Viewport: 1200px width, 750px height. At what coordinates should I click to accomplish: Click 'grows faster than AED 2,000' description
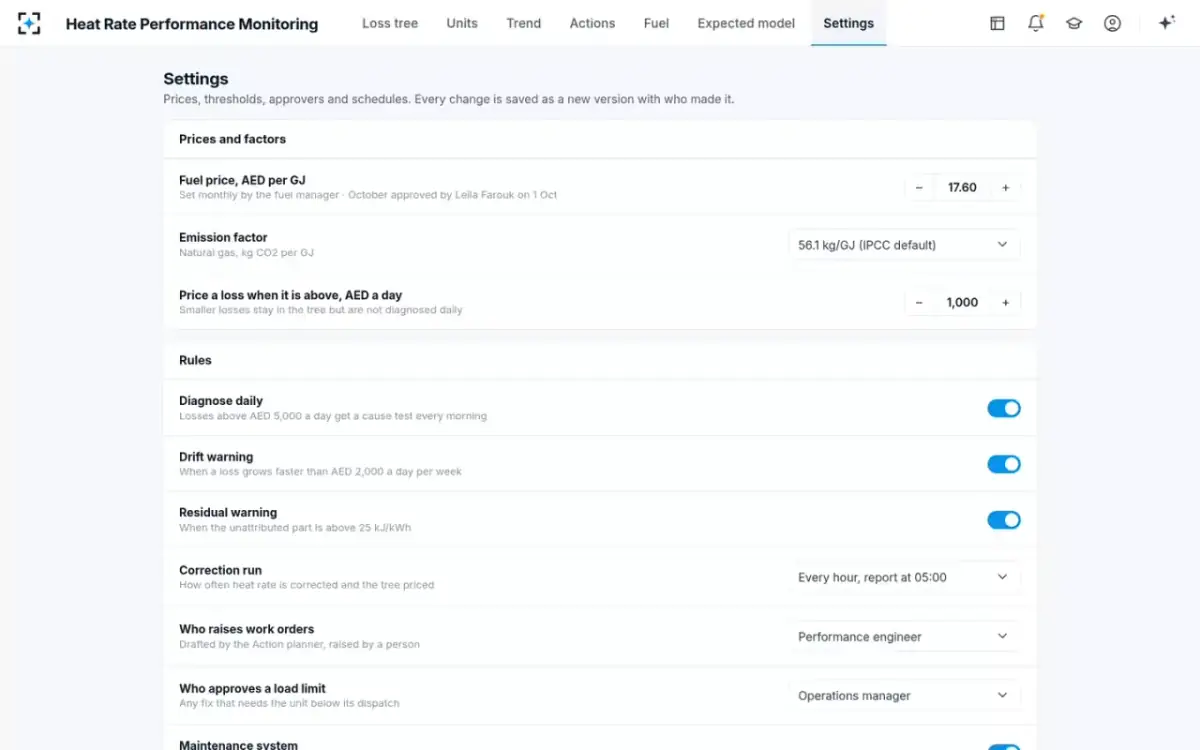320,472
